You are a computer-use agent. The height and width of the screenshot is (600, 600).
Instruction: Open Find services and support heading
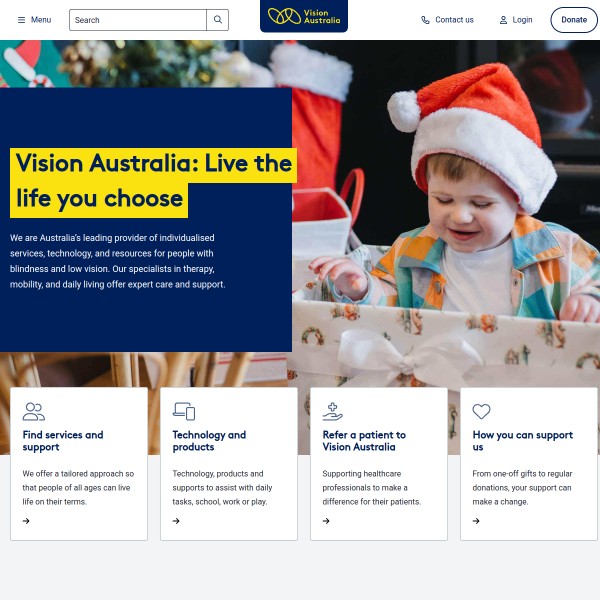pos(63,441)
